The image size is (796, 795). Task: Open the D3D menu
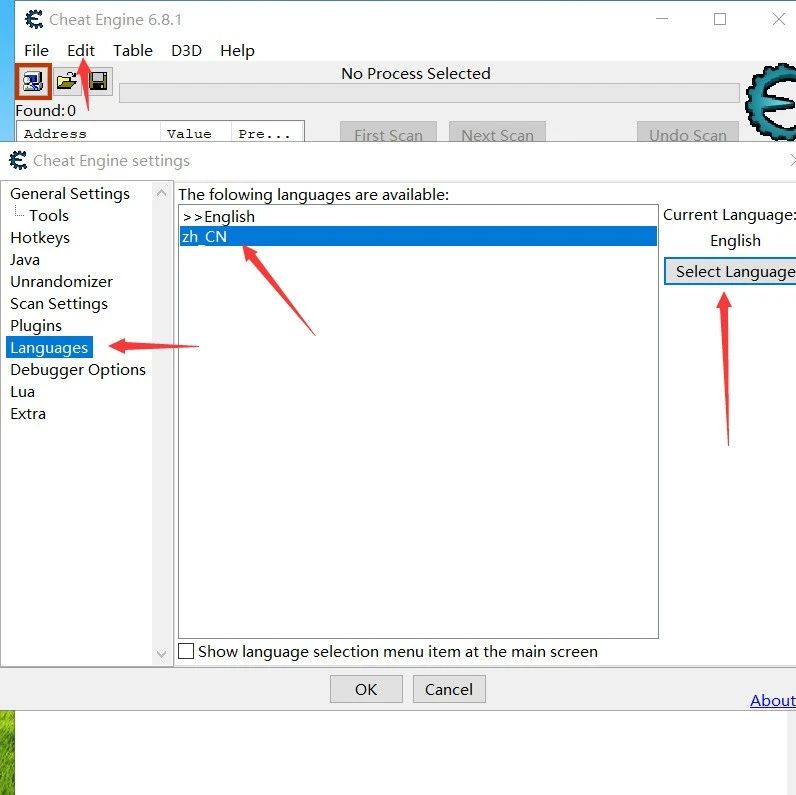(x=186, y=50)
